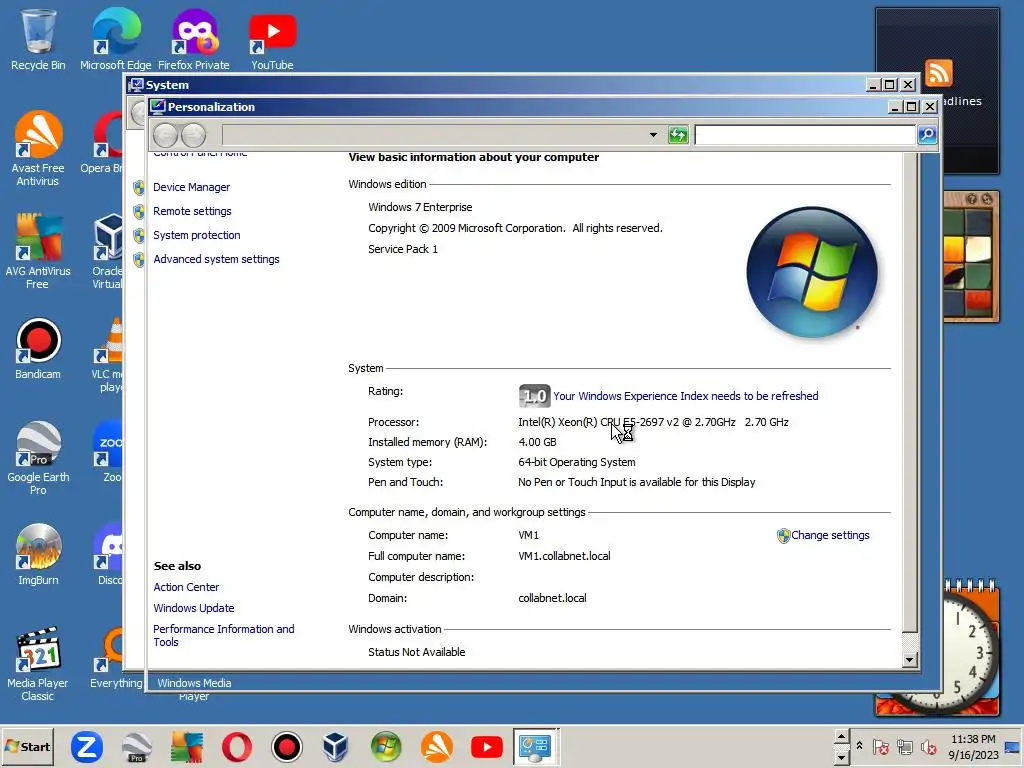
Task: Click the Action Center flag tray icon
Action: pyautogui.click(x=880, y=747)
